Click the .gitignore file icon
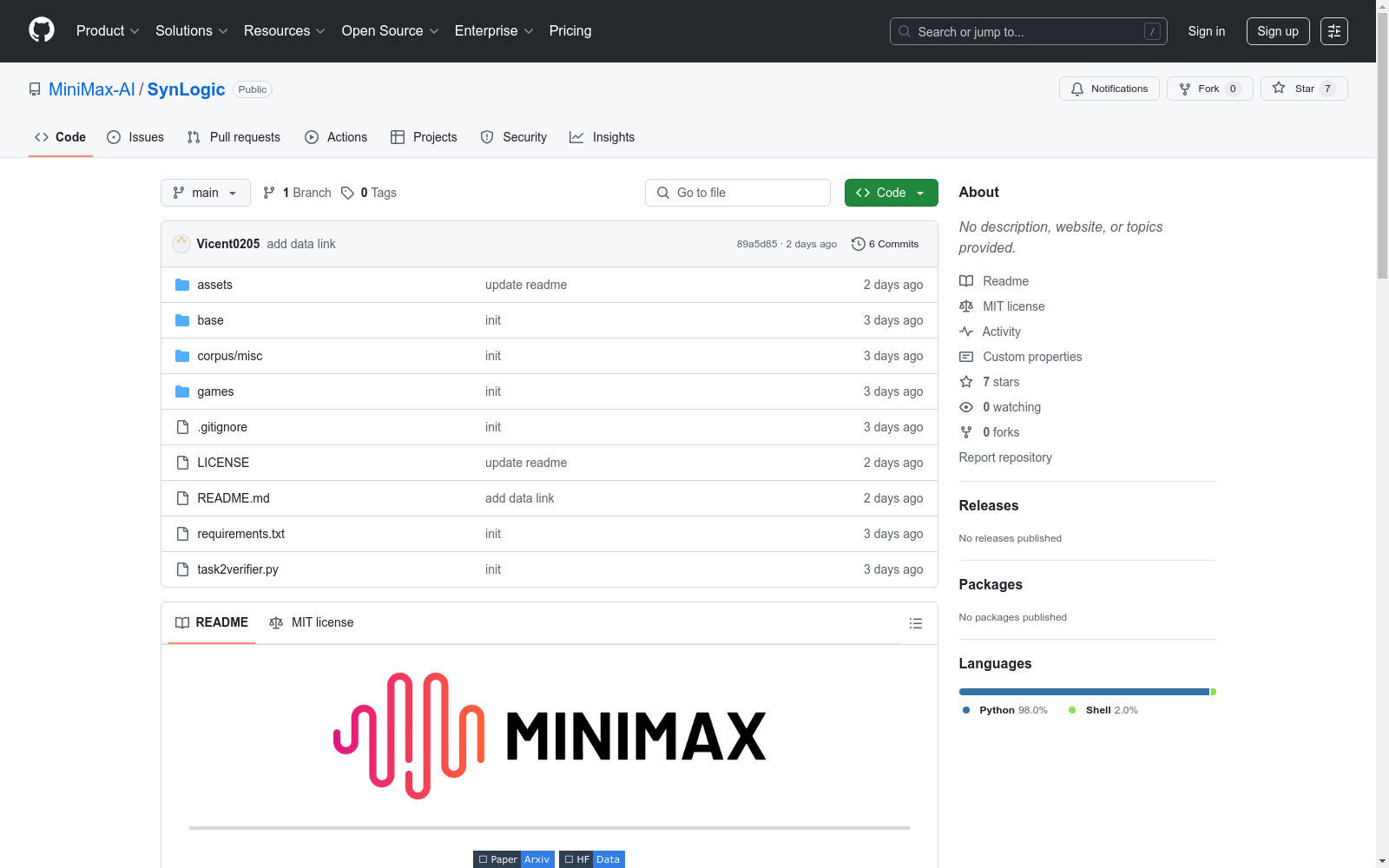 click(182, 427)
